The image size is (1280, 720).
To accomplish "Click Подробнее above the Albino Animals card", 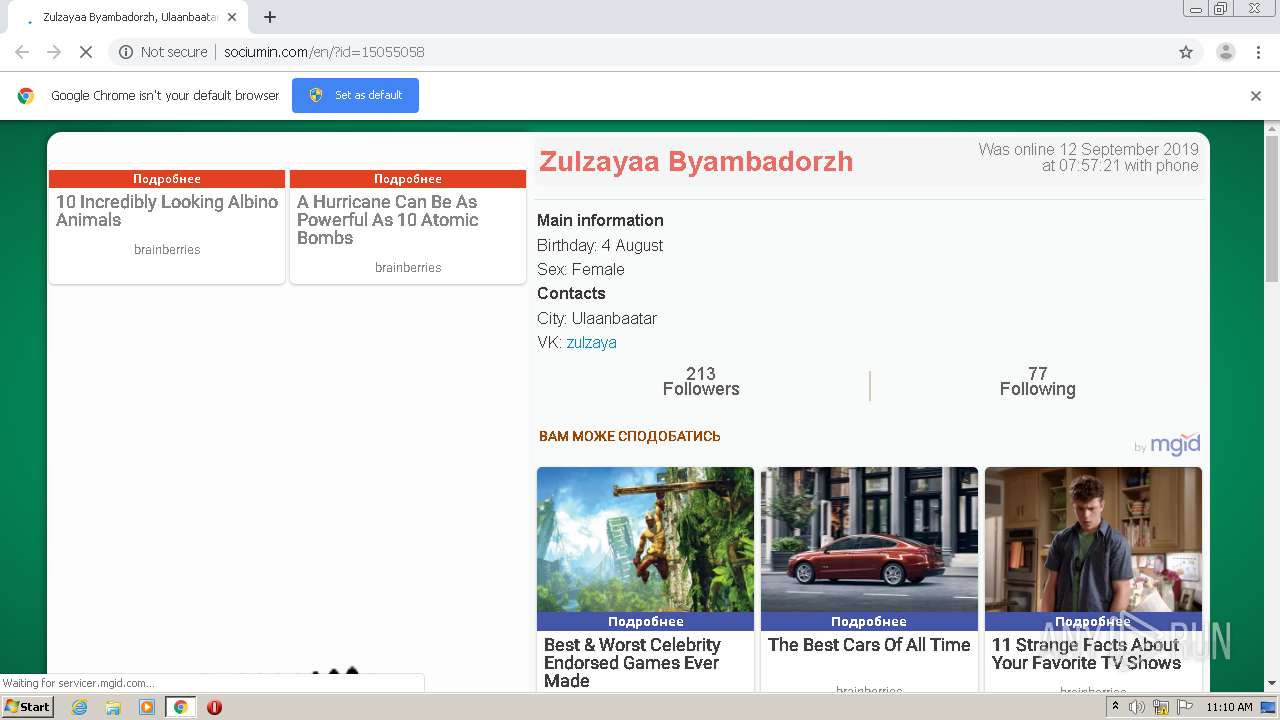I will (x=167, y=179).
